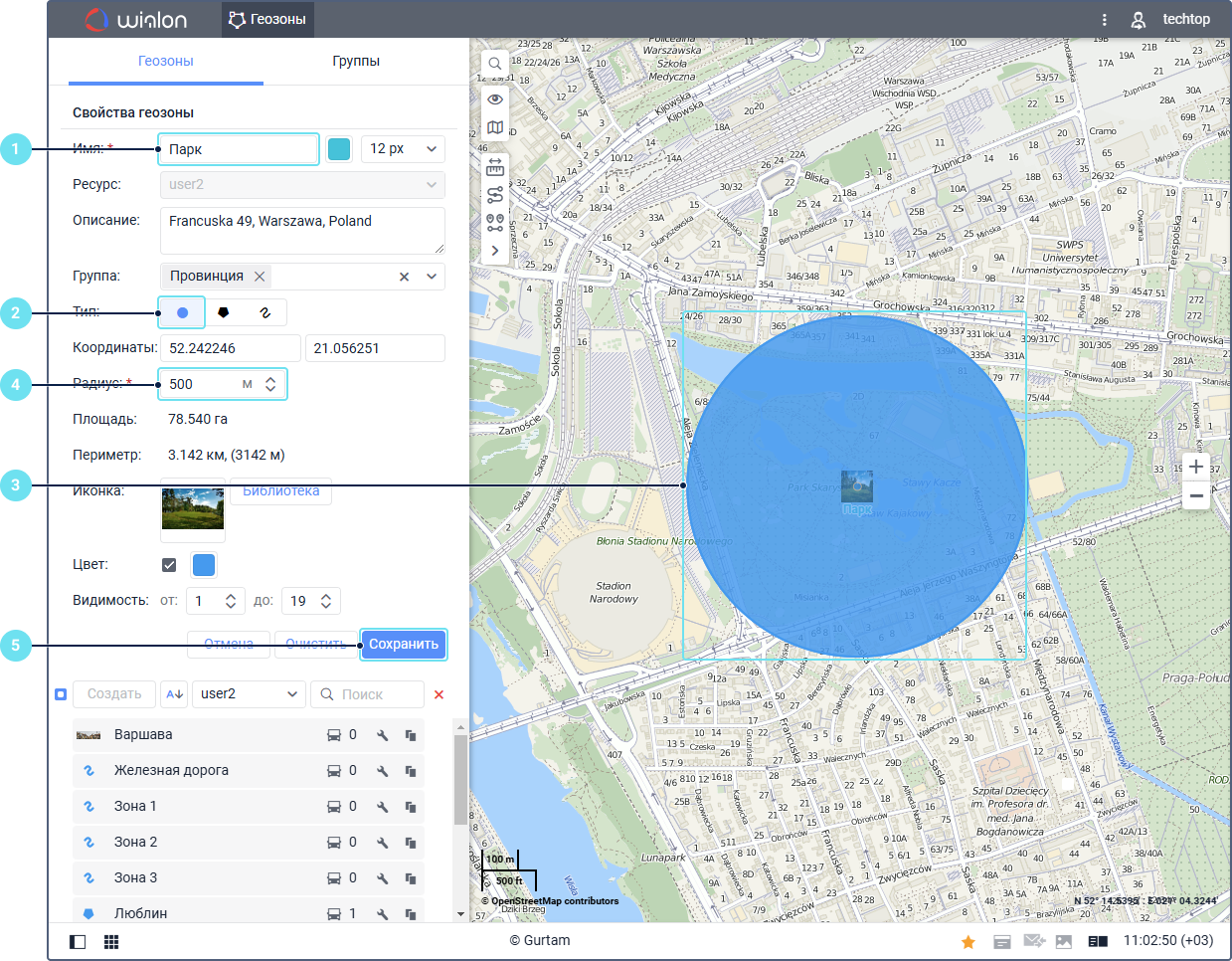Screen dimensions: 1232x961
Task: Click the blue fill color swatch
Action: coord(203,565)
